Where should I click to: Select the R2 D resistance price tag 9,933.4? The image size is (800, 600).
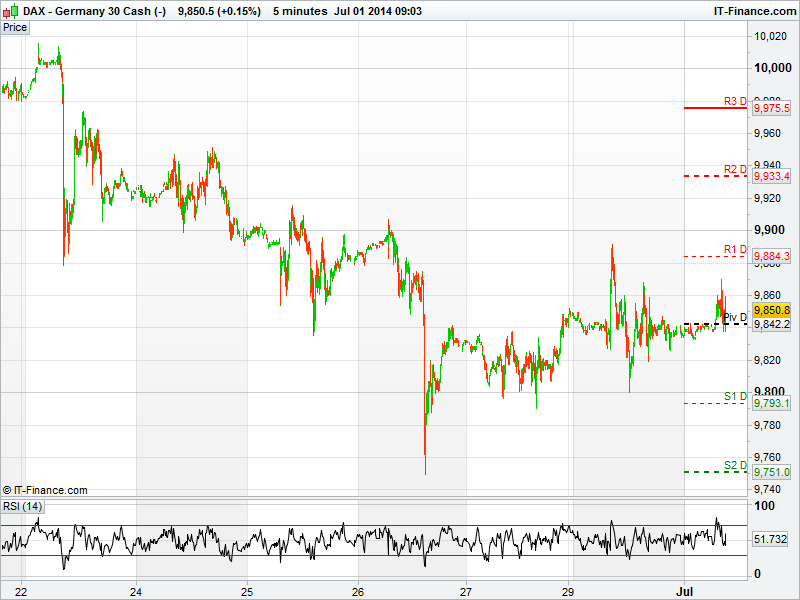pyautogui.click(x=772, y=176)
